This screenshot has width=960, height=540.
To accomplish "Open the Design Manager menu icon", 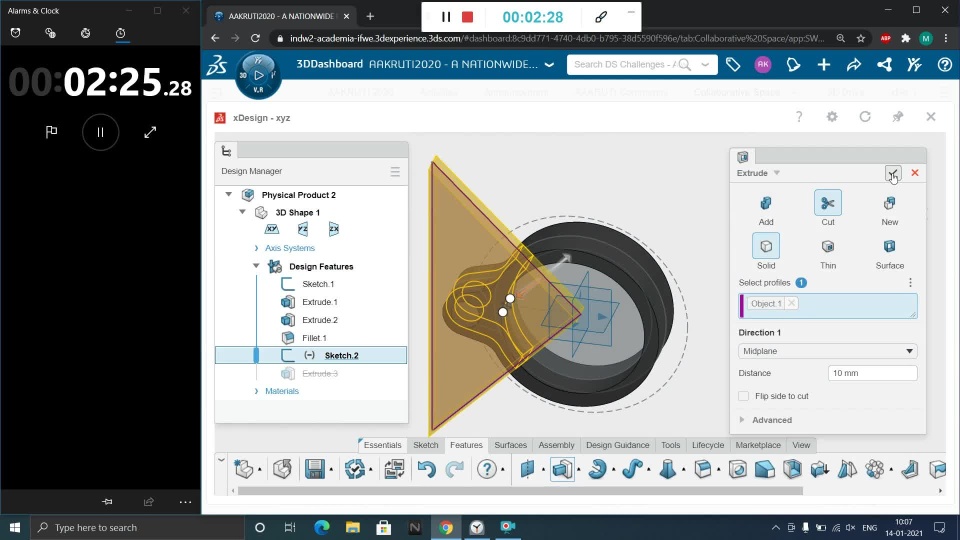I will point(395,171).
